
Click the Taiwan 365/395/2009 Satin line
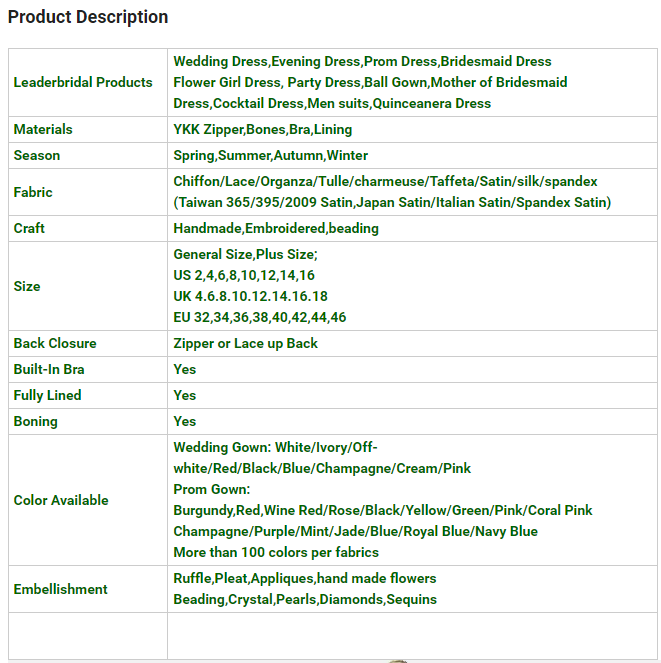(x=392, y=202)
